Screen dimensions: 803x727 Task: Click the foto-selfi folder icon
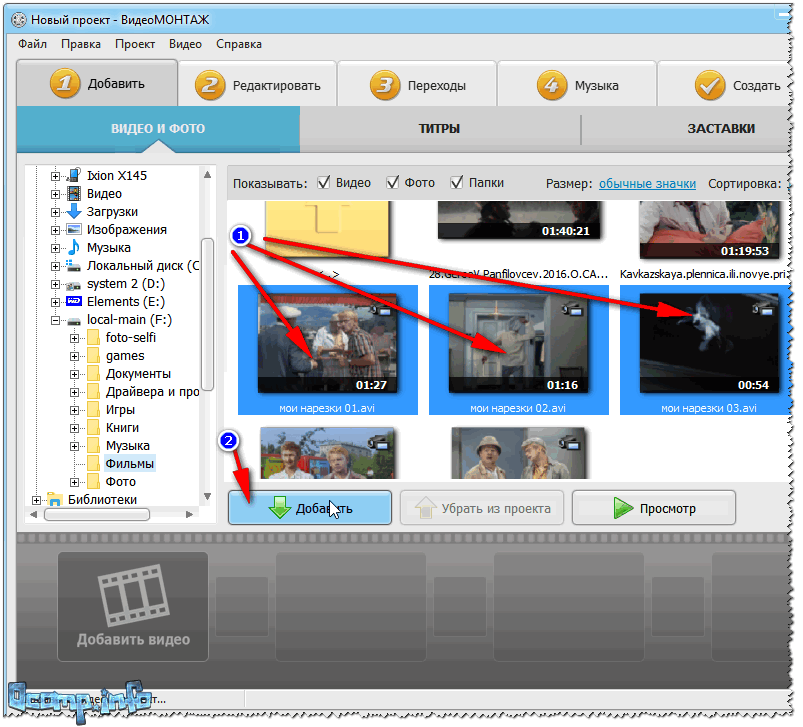93,337
